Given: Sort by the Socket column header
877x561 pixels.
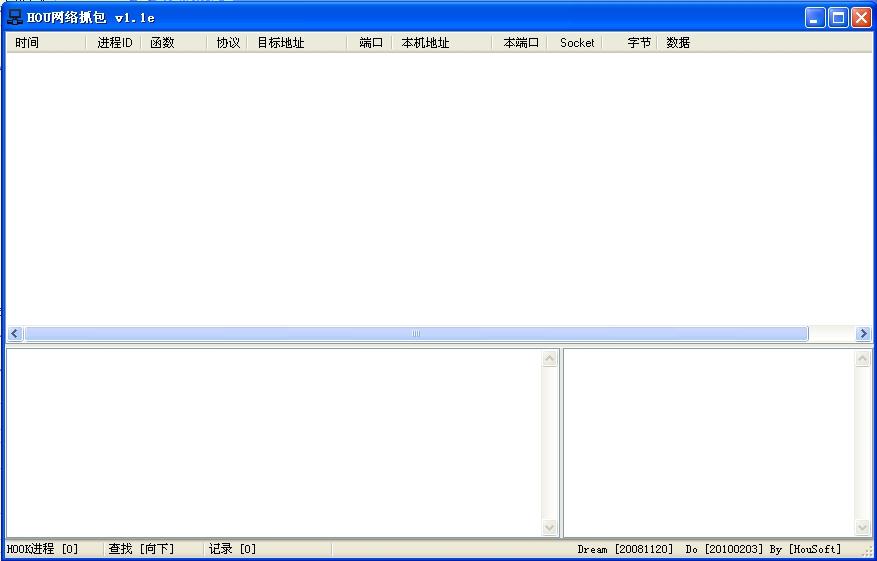Looking at the screenshot, I should coord(575,43).
